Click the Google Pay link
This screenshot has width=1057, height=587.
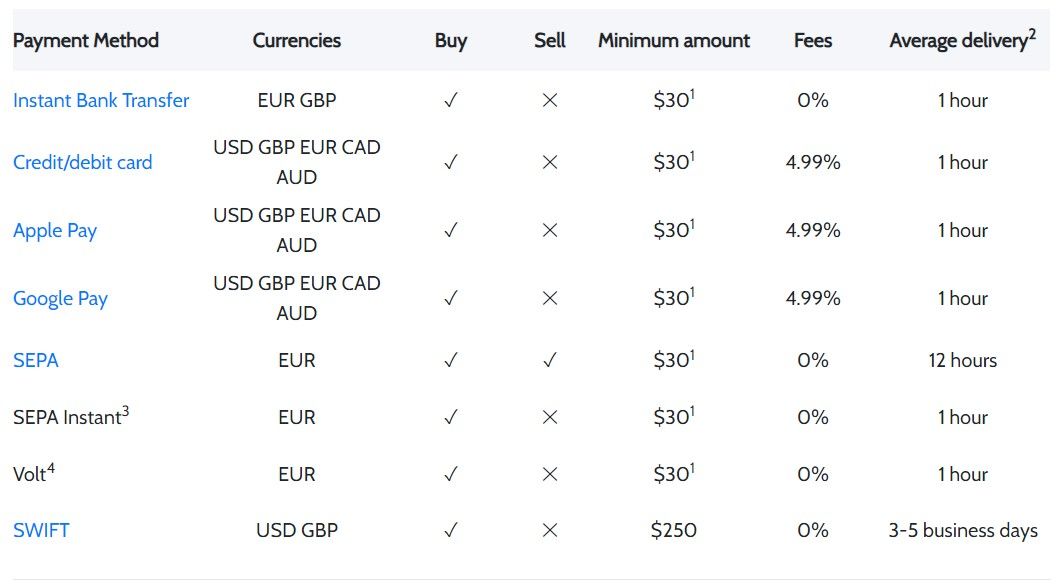60,298
